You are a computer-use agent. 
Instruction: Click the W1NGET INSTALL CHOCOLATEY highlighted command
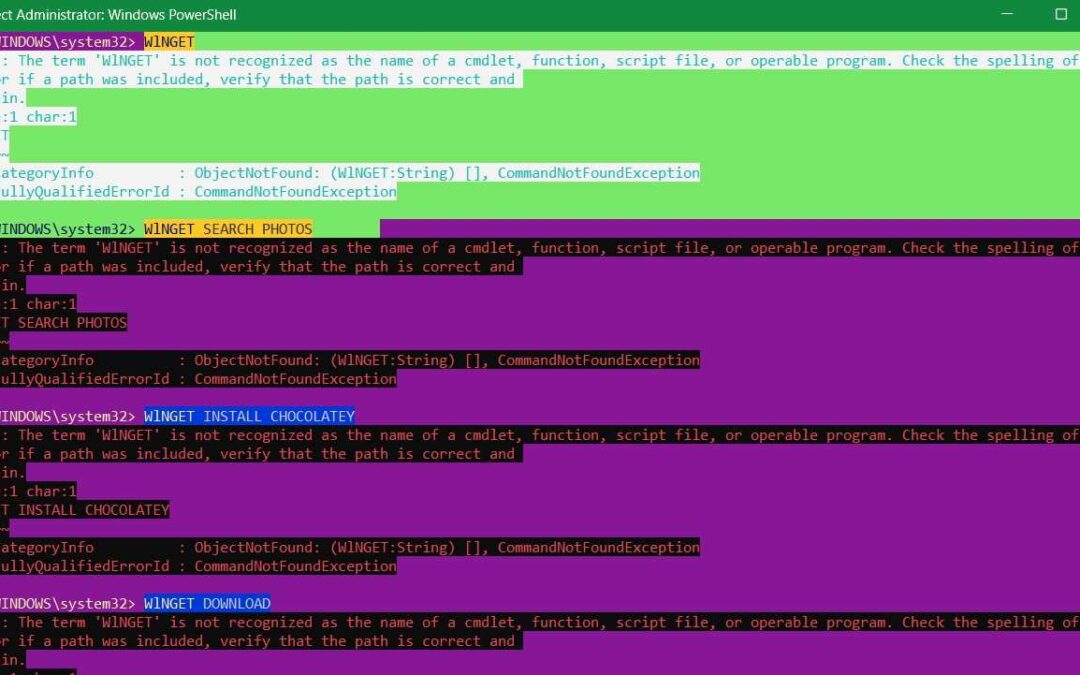(x=251, y=415)
